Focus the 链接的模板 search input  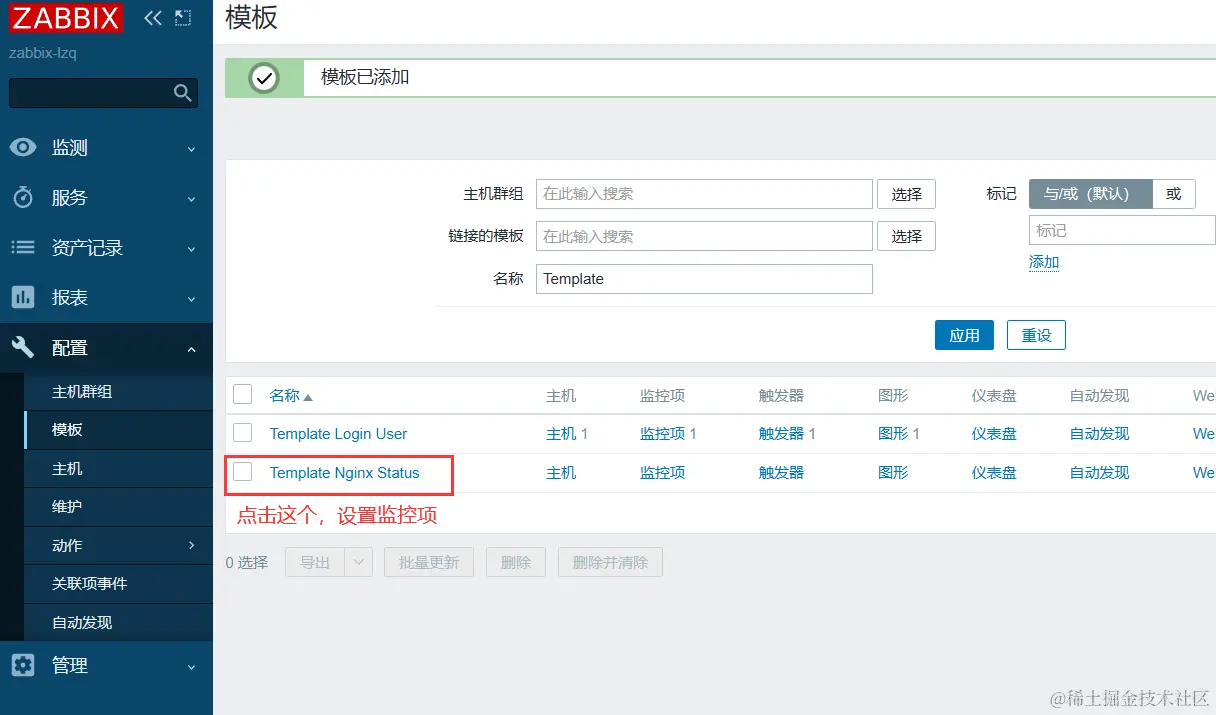coord(704,236)
